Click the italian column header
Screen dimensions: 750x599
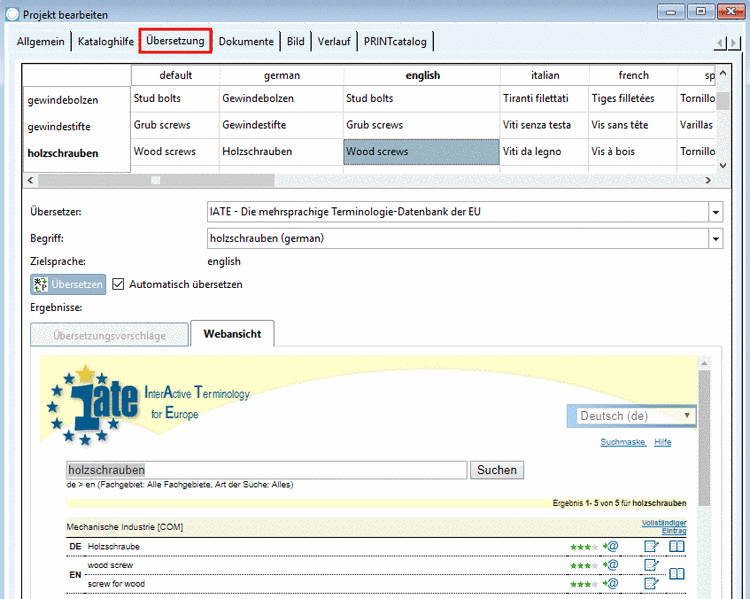(x=545, y=76)
